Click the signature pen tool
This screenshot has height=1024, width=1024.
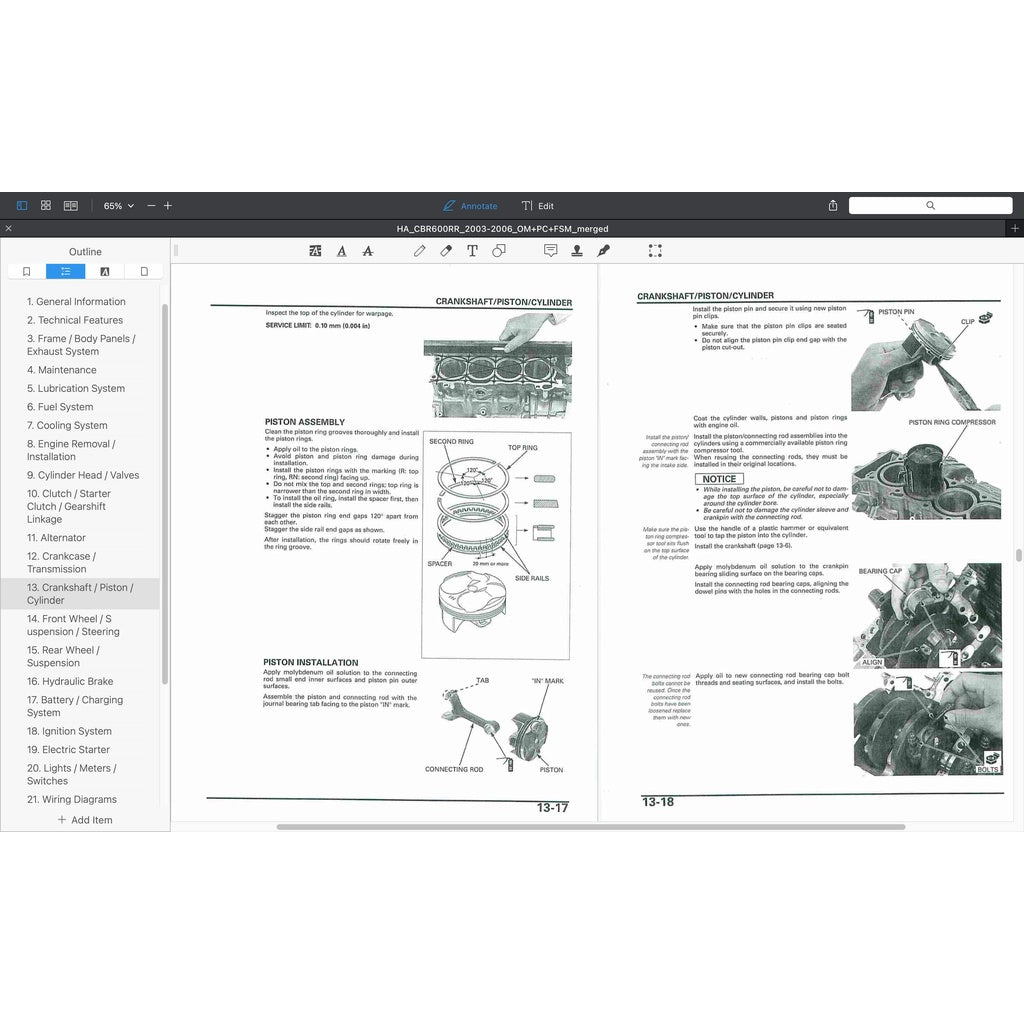coord(603,251)
